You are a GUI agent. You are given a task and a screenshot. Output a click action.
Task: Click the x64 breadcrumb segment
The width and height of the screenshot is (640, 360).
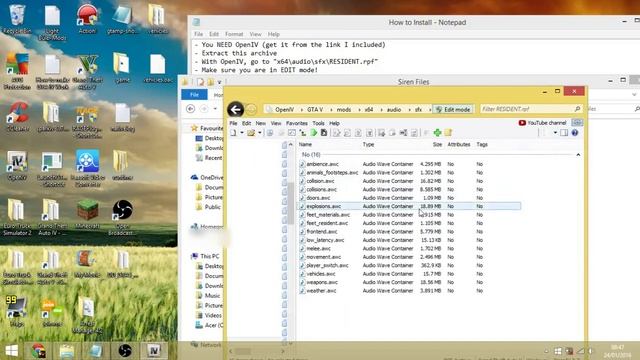tap(369, 109)
